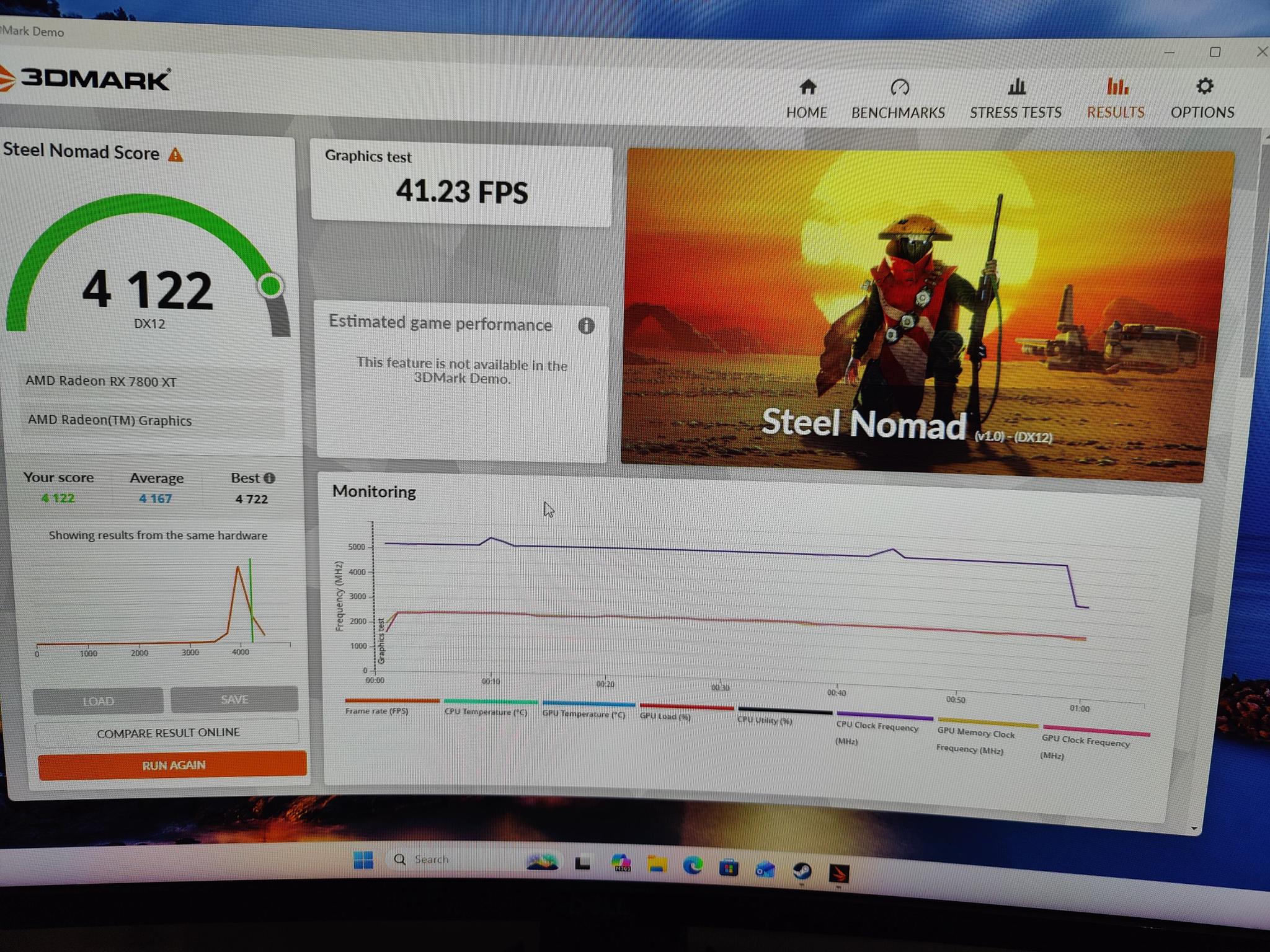The height and width of the screenshot is (952, 1270).
Task: Open File Explorer from the taskbar
Action: pos(657,864)
